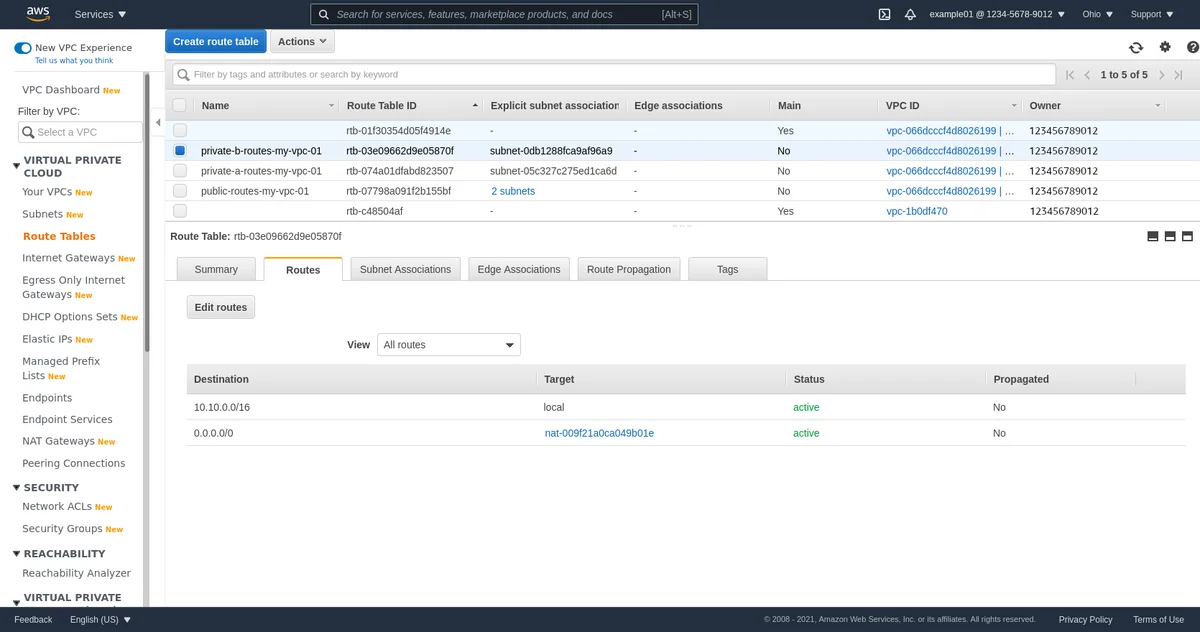The width and height of the screenshot is (1200, 632).
Task: Toggle the New VPC Experience switch
Action: [23, 48]
